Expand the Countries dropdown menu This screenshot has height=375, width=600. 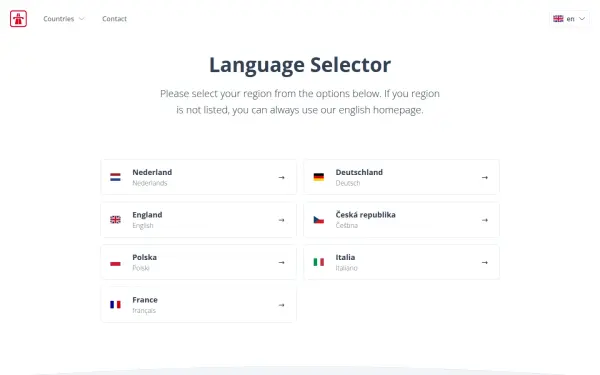(x=64, y=19)
